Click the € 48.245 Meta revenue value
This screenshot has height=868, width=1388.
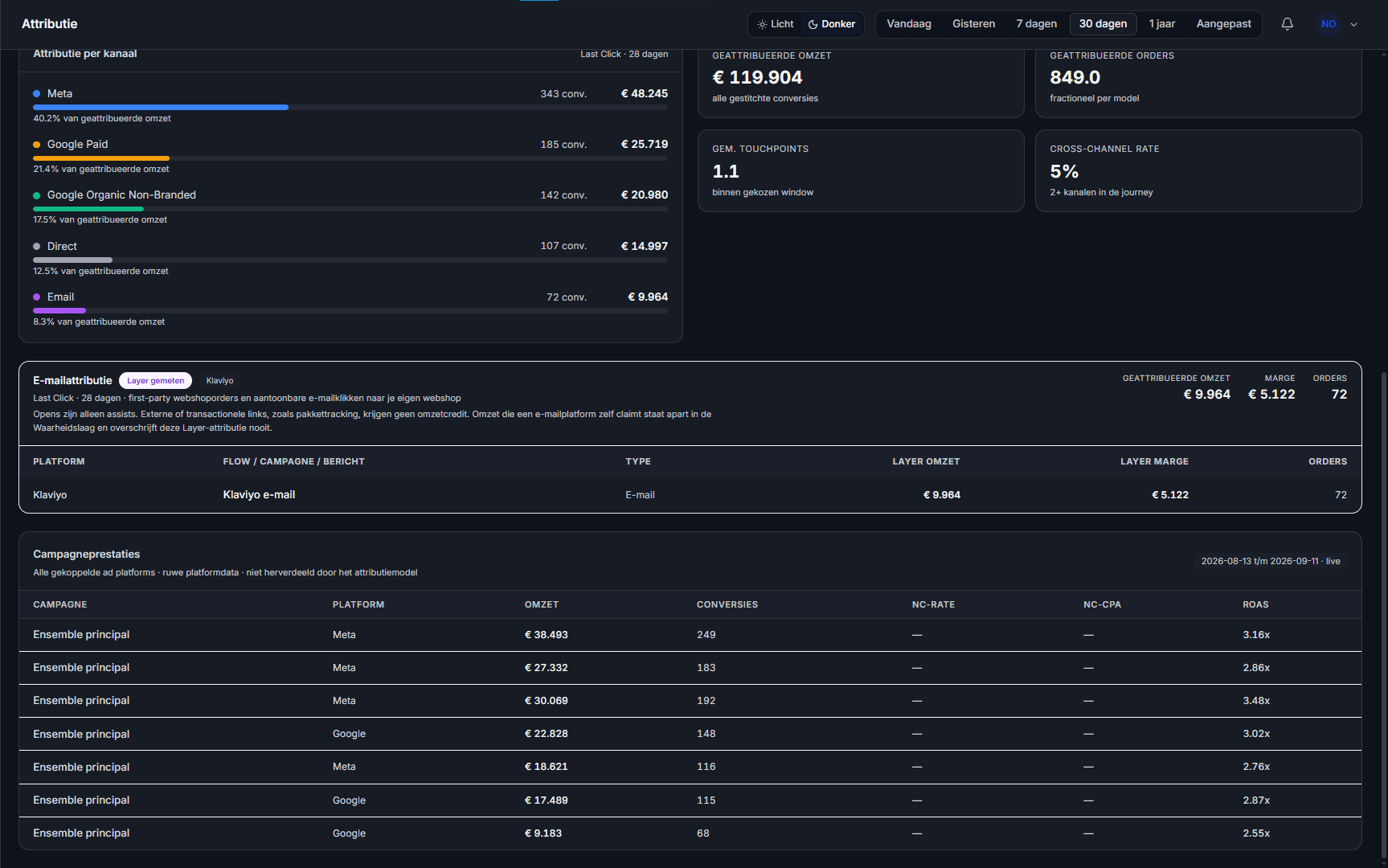coord(645,94)
